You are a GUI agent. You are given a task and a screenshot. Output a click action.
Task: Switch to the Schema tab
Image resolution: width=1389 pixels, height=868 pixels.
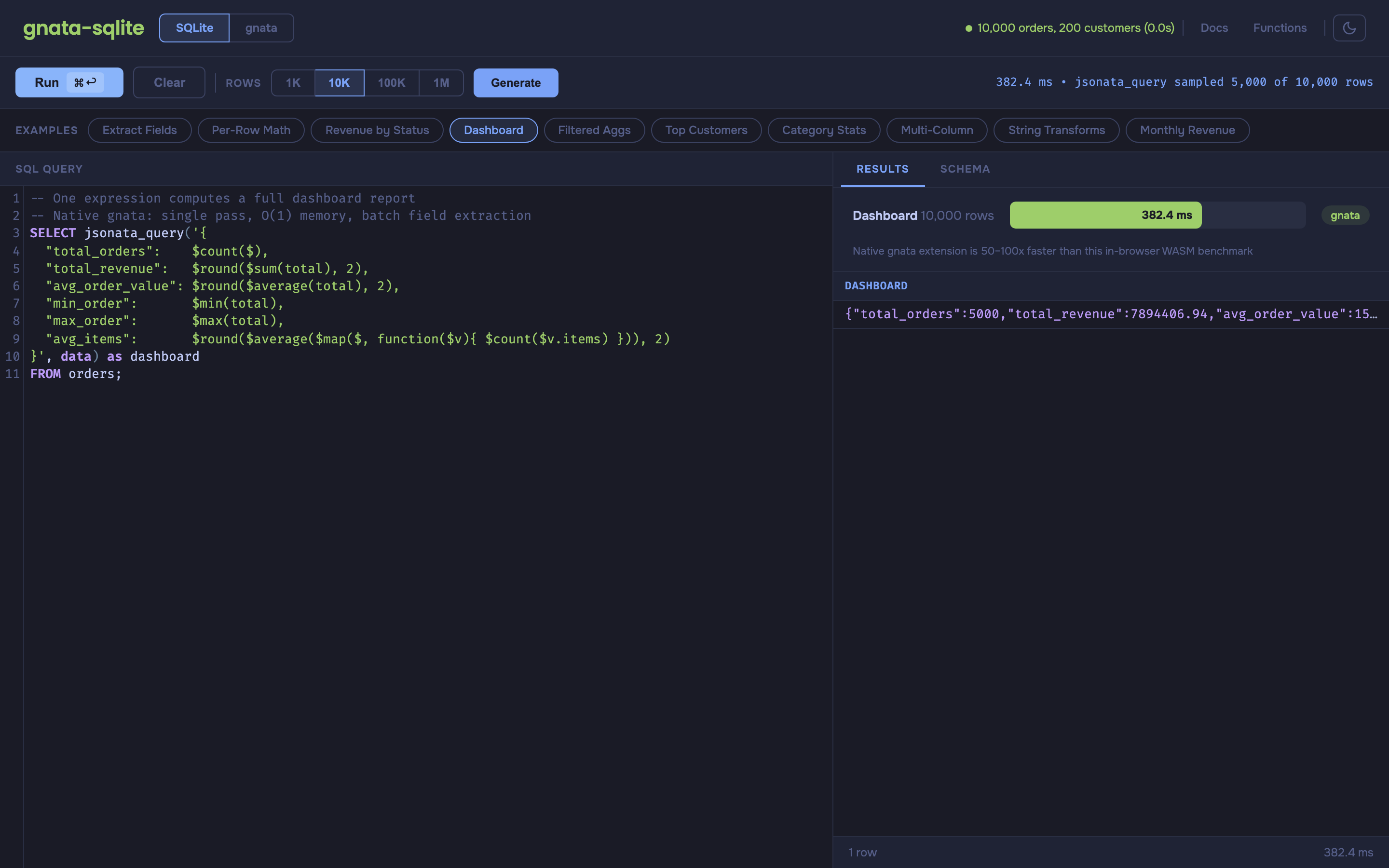coord(965,169)
